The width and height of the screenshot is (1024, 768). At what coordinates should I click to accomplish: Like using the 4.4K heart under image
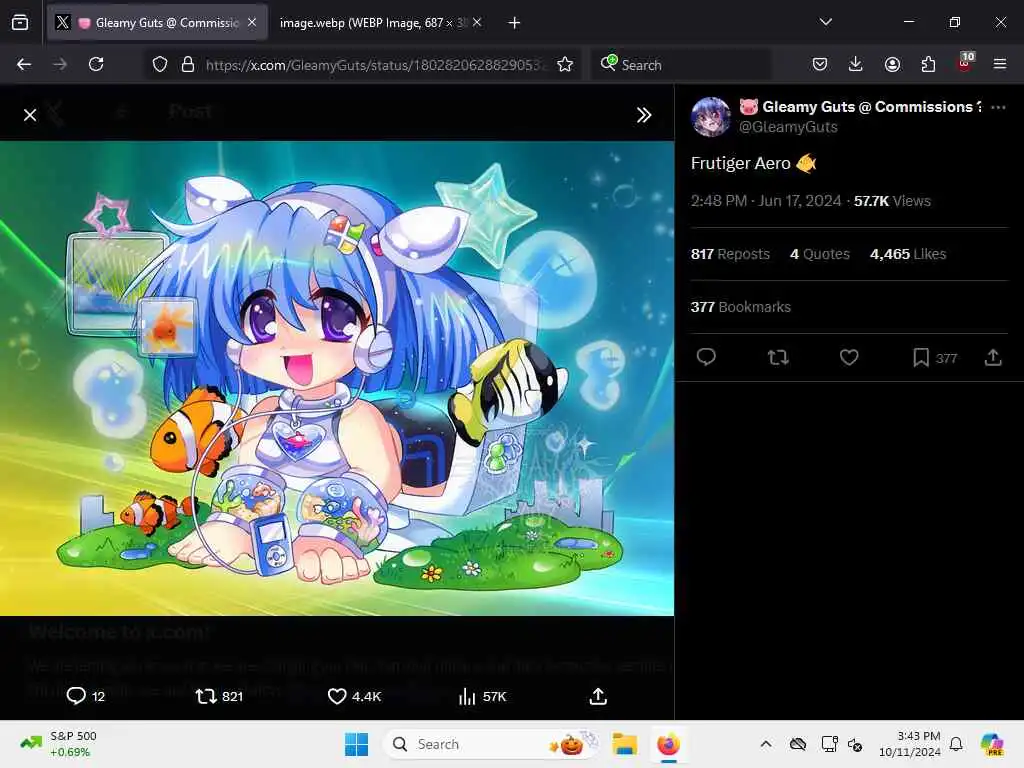coord(354,696)
